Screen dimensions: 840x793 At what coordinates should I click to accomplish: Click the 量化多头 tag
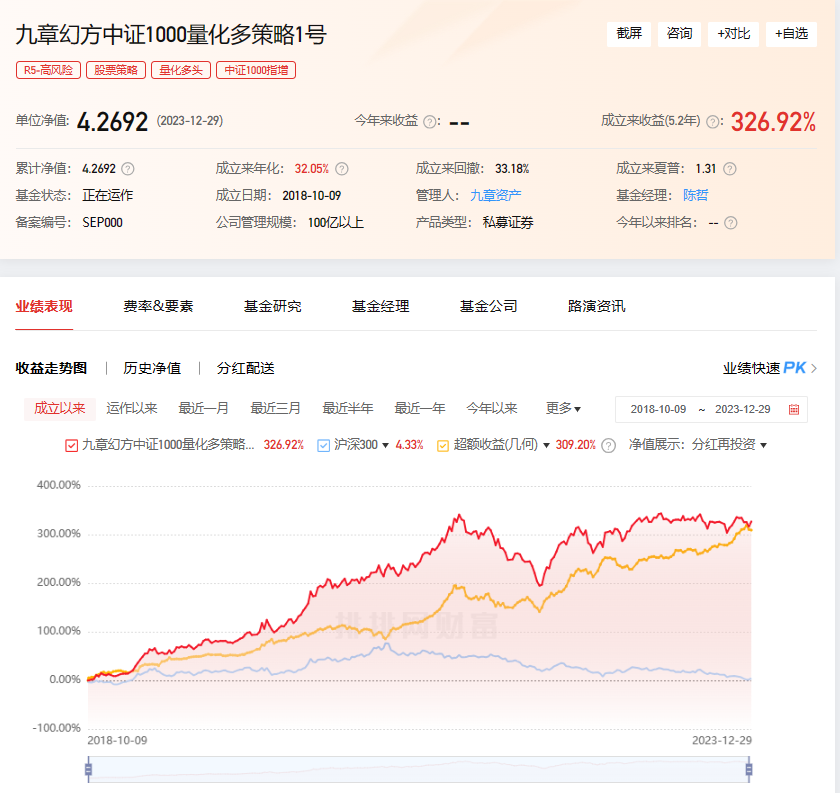pyautogui.click(x=181, y=70)
